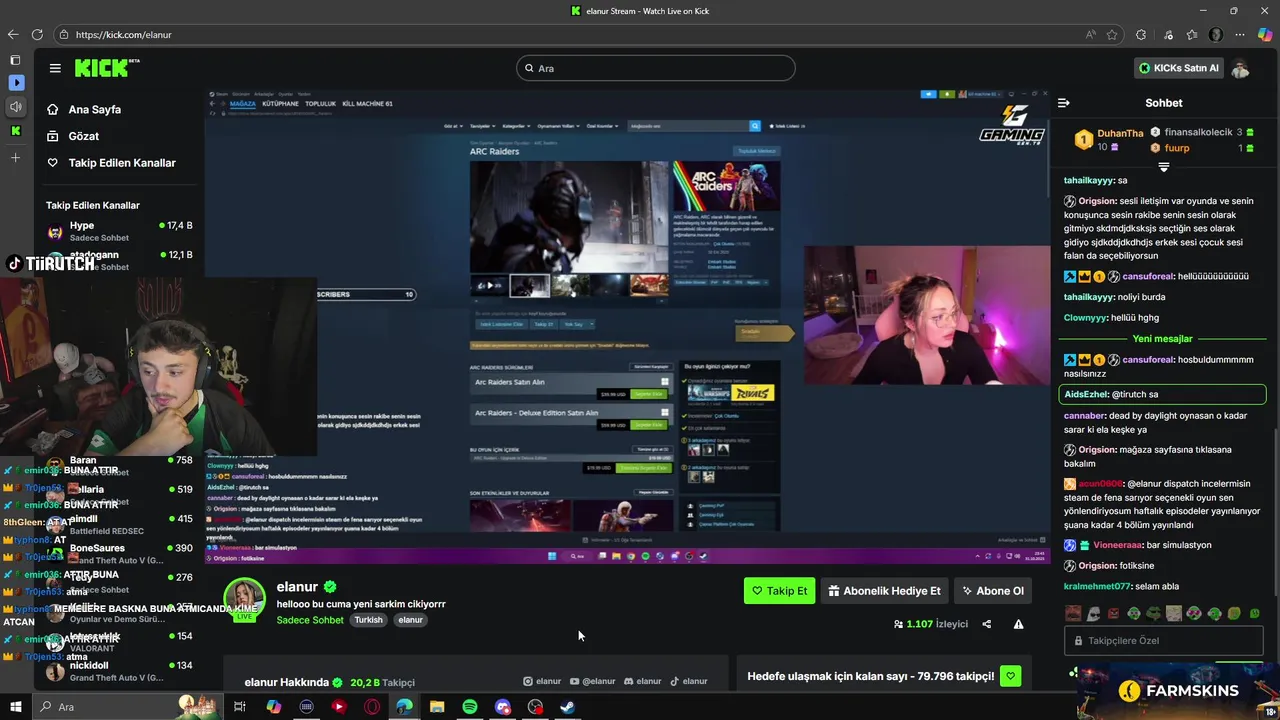Open browser profile avatar
1280x720 pixels.
[x=1216, y=34]
